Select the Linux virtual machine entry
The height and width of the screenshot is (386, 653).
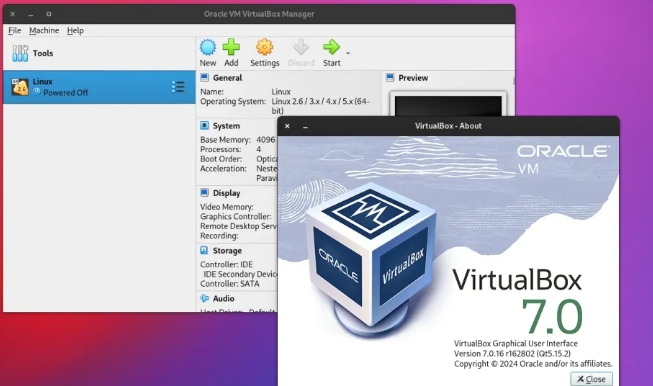(x=99, y=87)
